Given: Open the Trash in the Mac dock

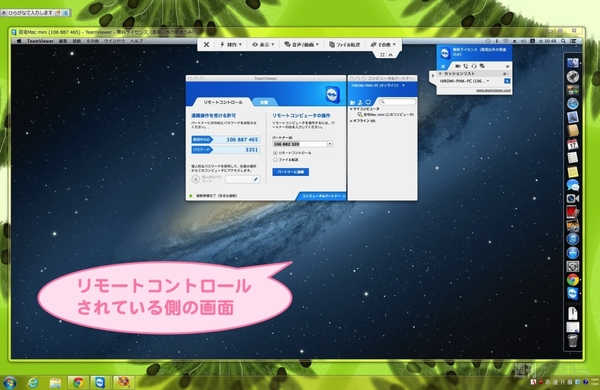Looking at the screenshot, I should (x=573, y=340).
